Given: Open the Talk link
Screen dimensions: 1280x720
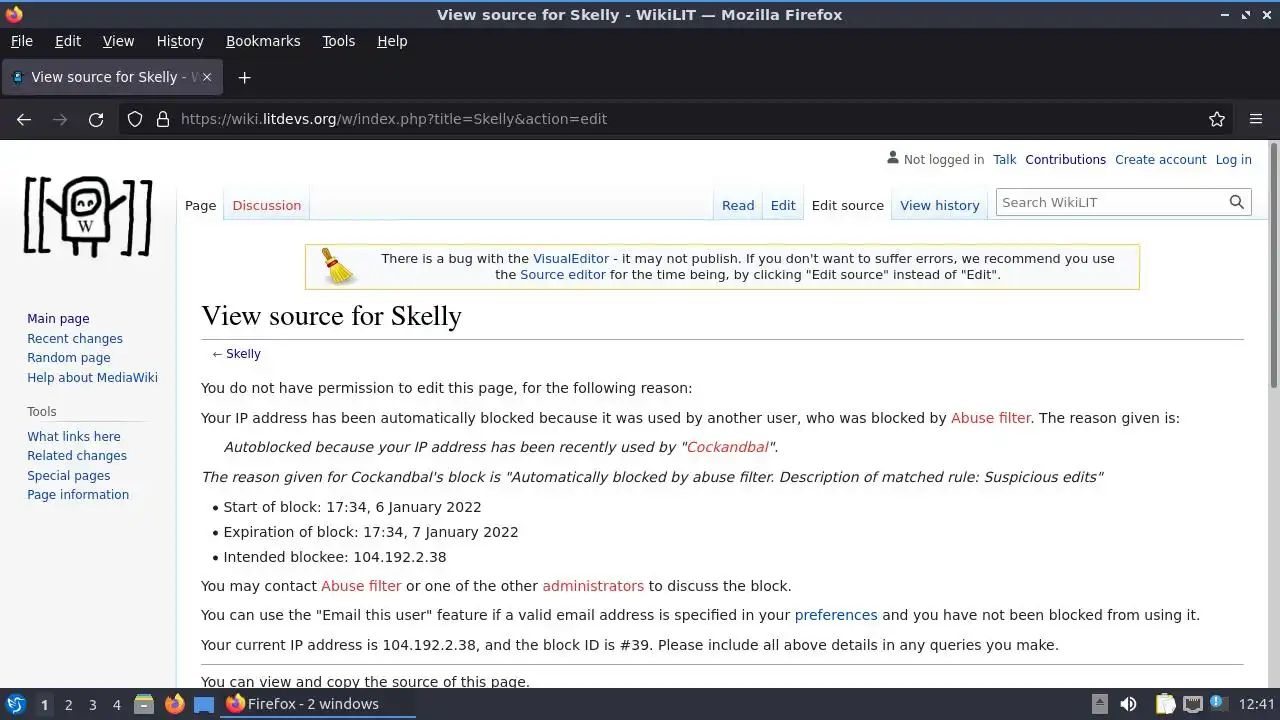Looking at the screenshot, I should coord(1005,159).
